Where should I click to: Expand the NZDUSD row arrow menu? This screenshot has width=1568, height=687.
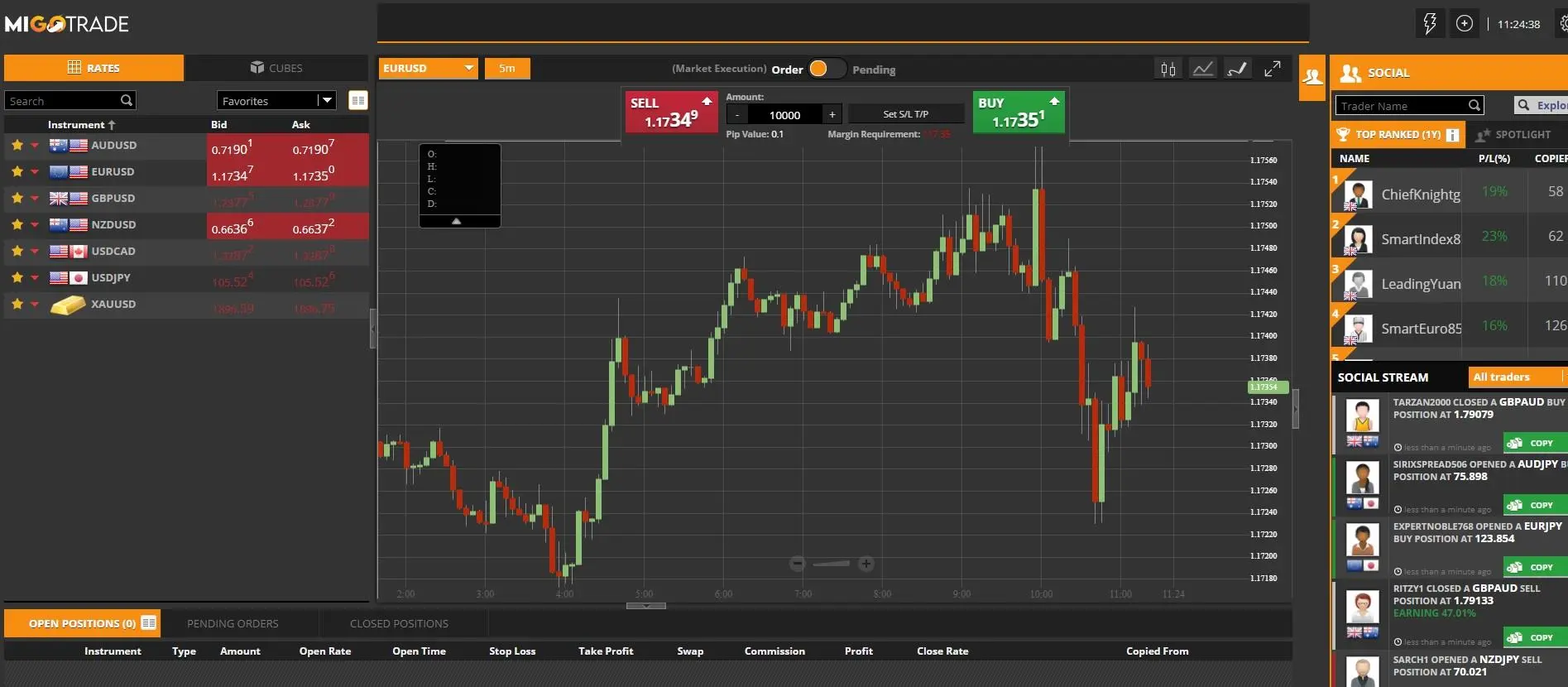pos(35,225)
